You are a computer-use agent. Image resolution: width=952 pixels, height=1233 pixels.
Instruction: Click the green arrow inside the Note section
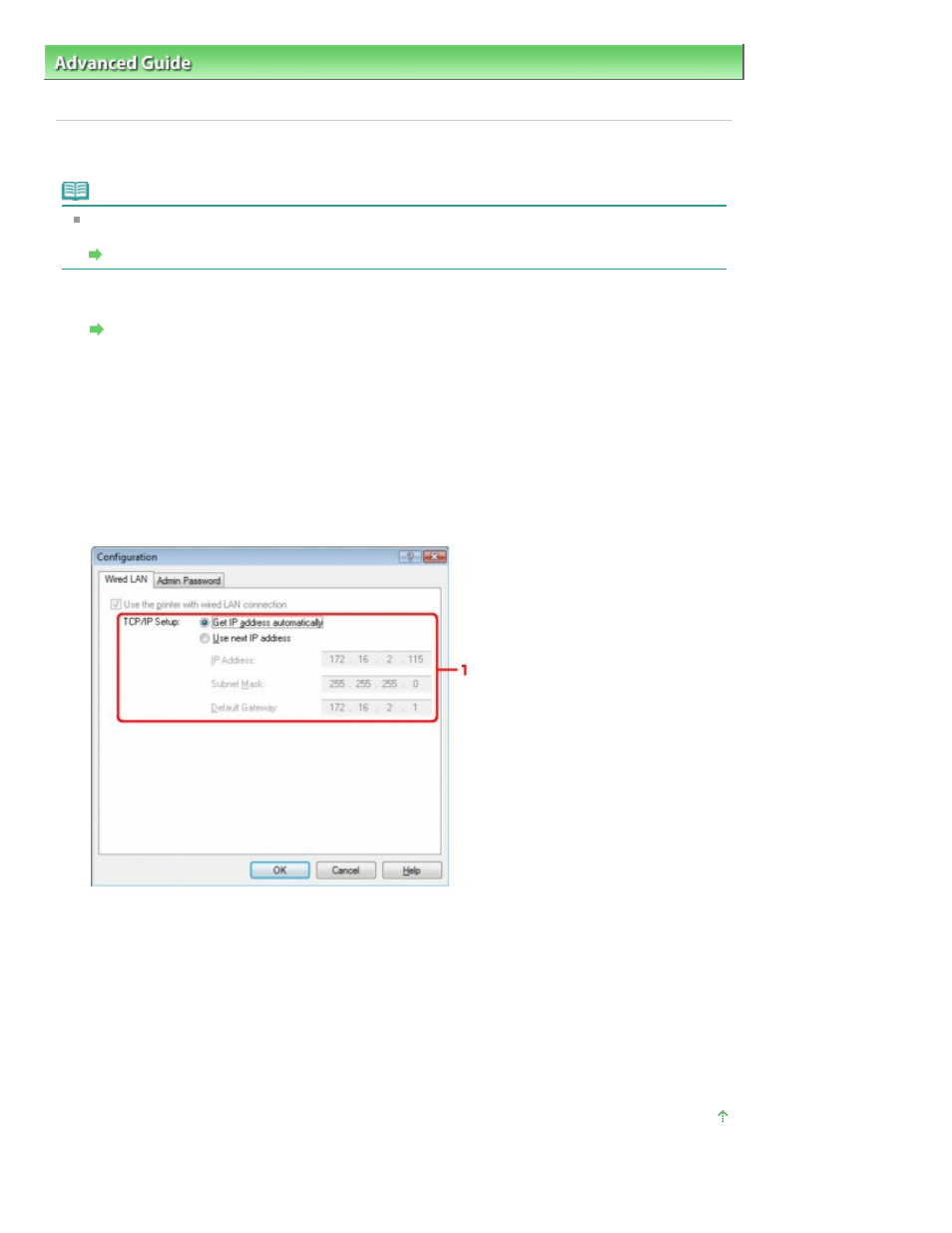pos(96,255)
